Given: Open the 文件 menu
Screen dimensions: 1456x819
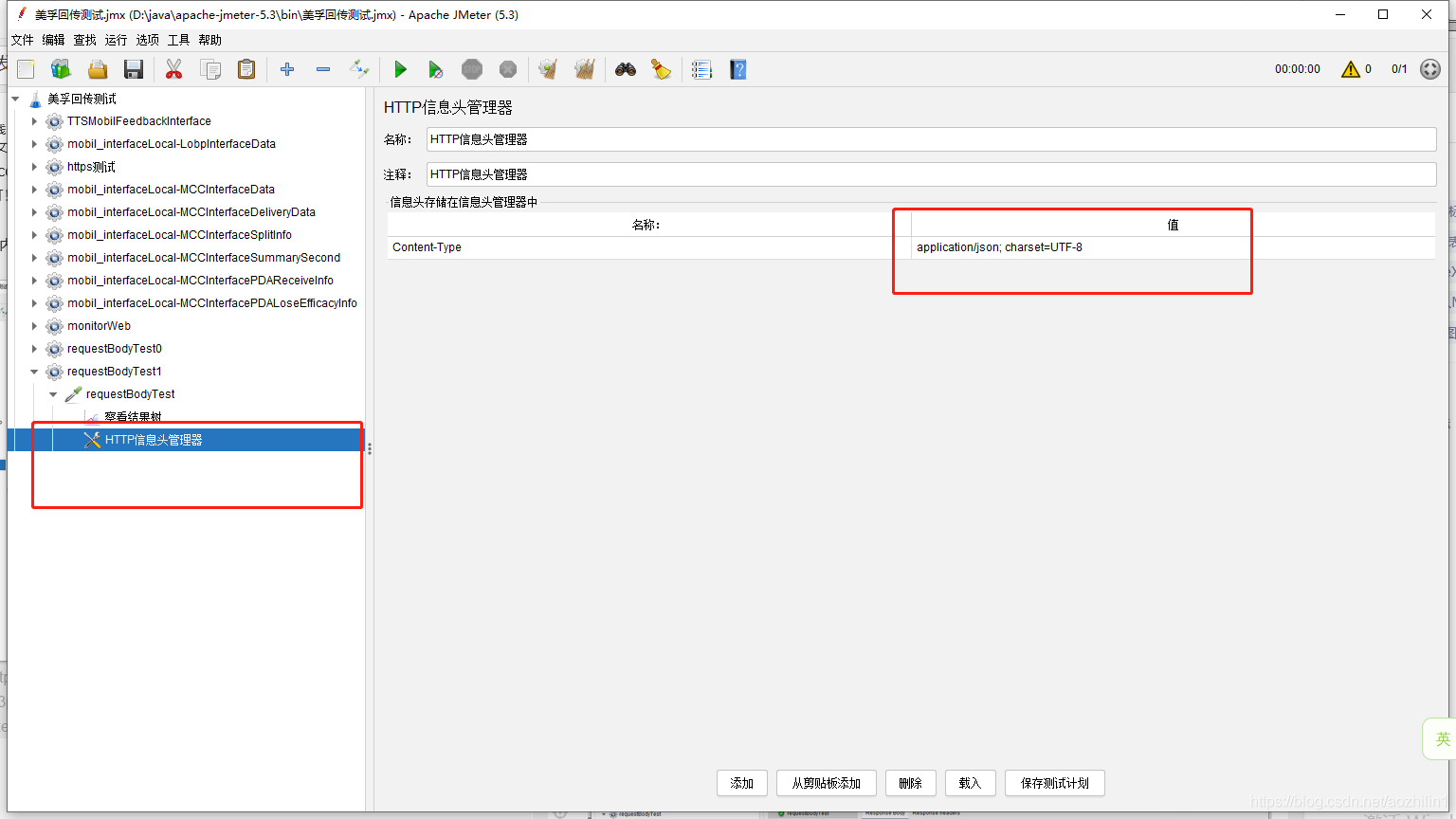Looking at the screenshot, I should 23,40.
